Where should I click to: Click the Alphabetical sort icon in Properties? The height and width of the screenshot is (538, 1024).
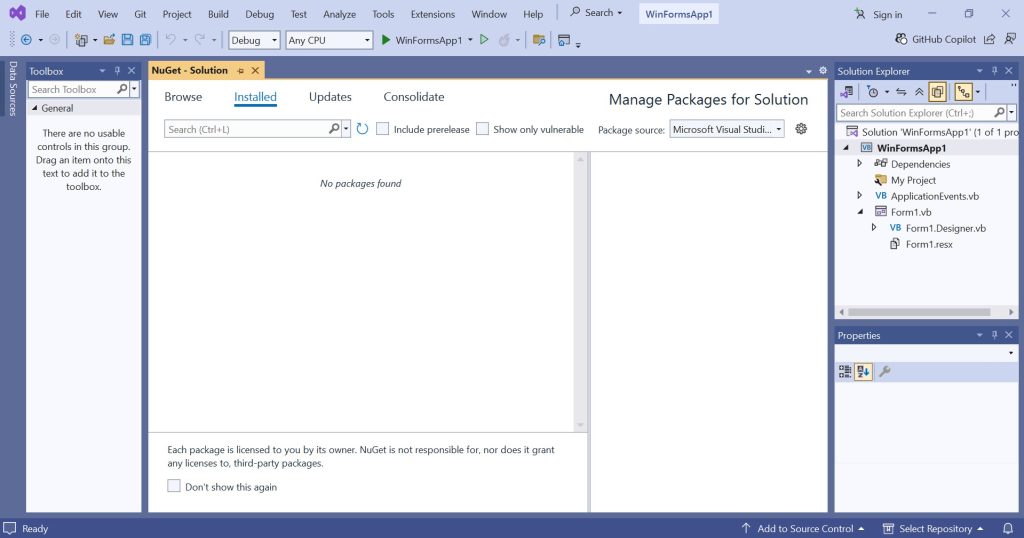pyautogui.click(x=863, y=372)
